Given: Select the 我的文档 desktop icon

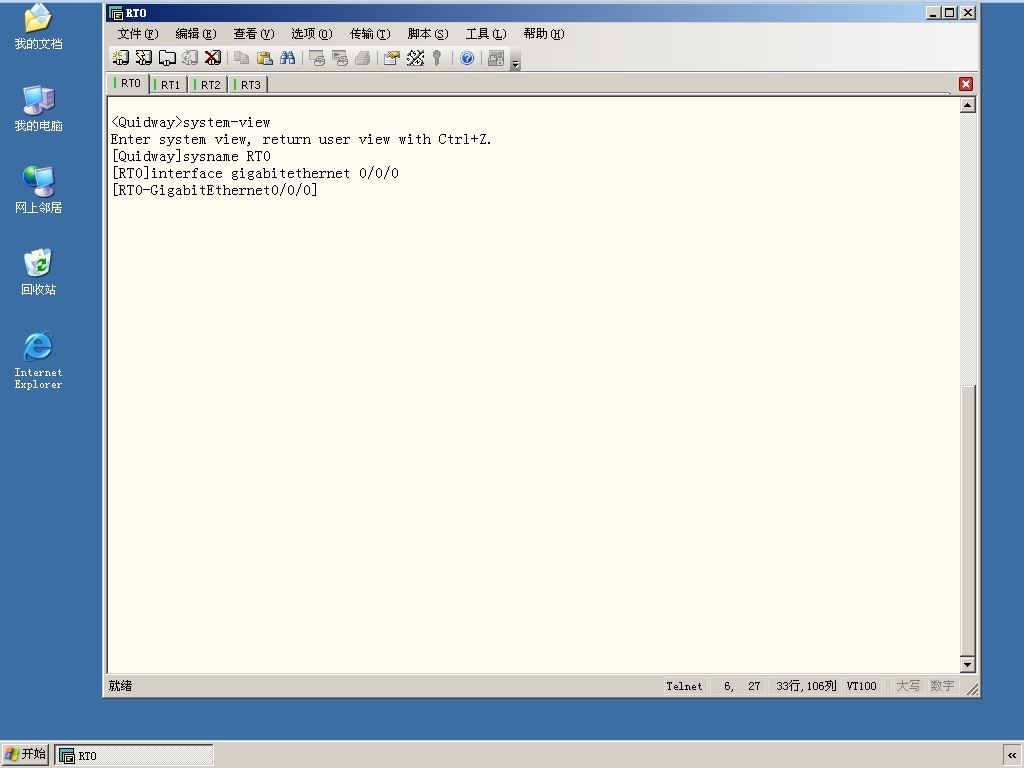Looking at the screenshot, I should click(39, 27).
